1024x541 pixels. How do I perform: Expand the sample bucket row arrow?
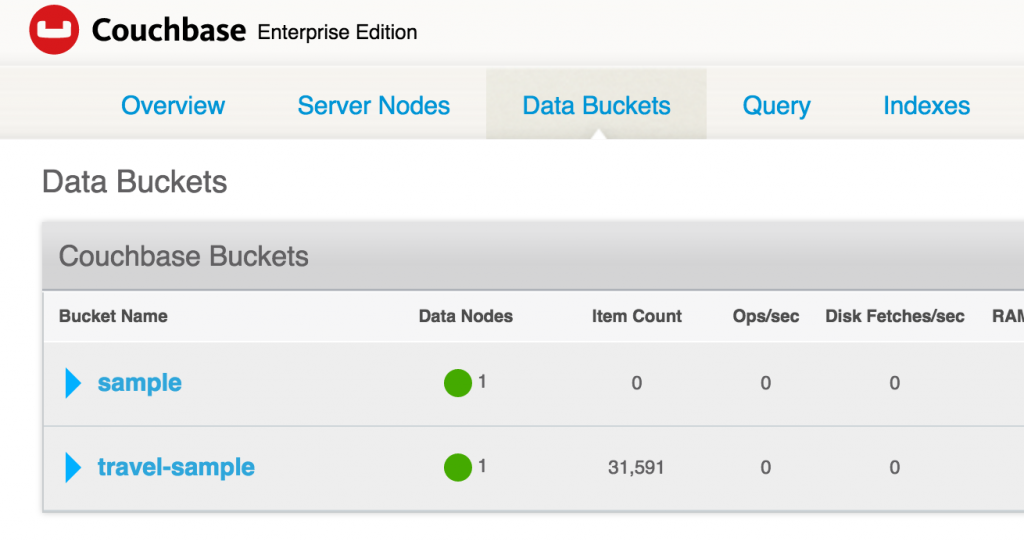tap(73, 383)
